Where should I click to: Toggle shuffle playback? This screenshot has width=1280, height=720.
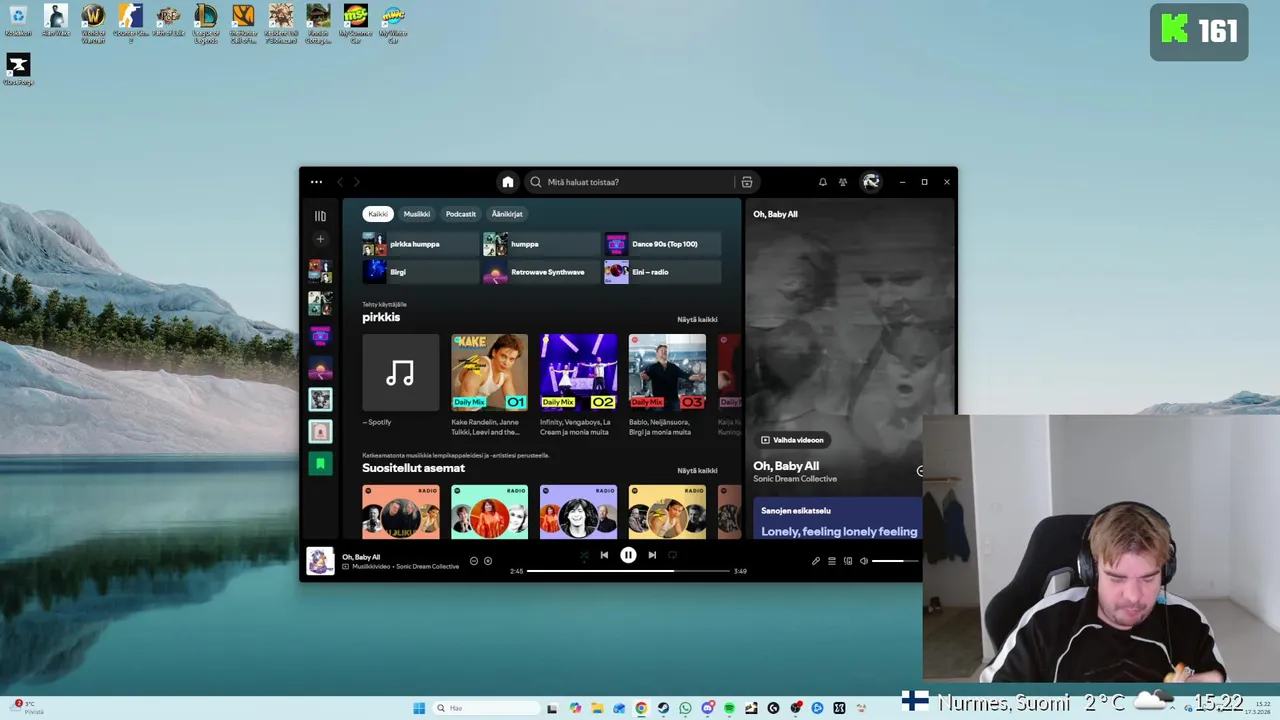585,555
